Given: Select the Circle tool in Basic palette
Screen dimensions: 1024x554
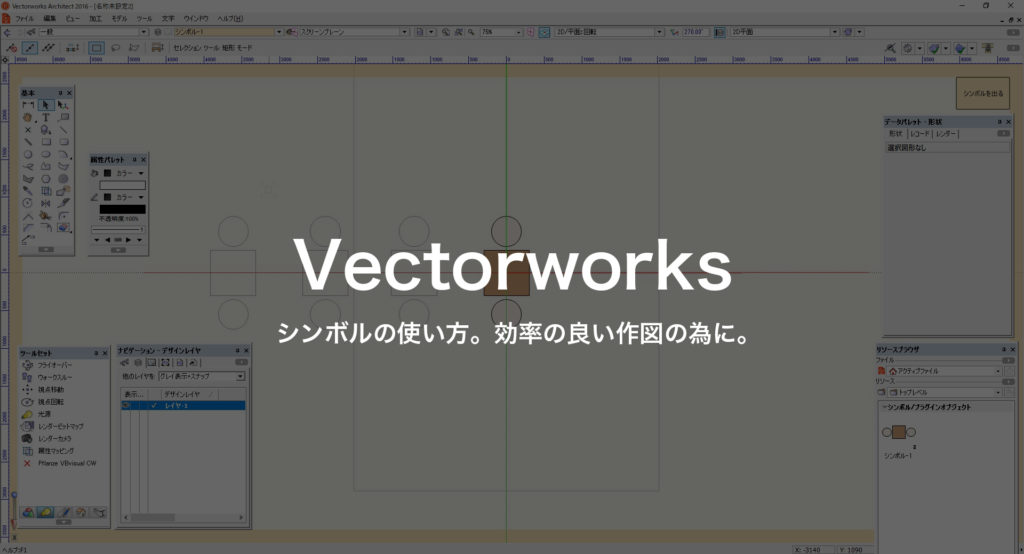Looking at the screenshot, I should click(27, 154).
